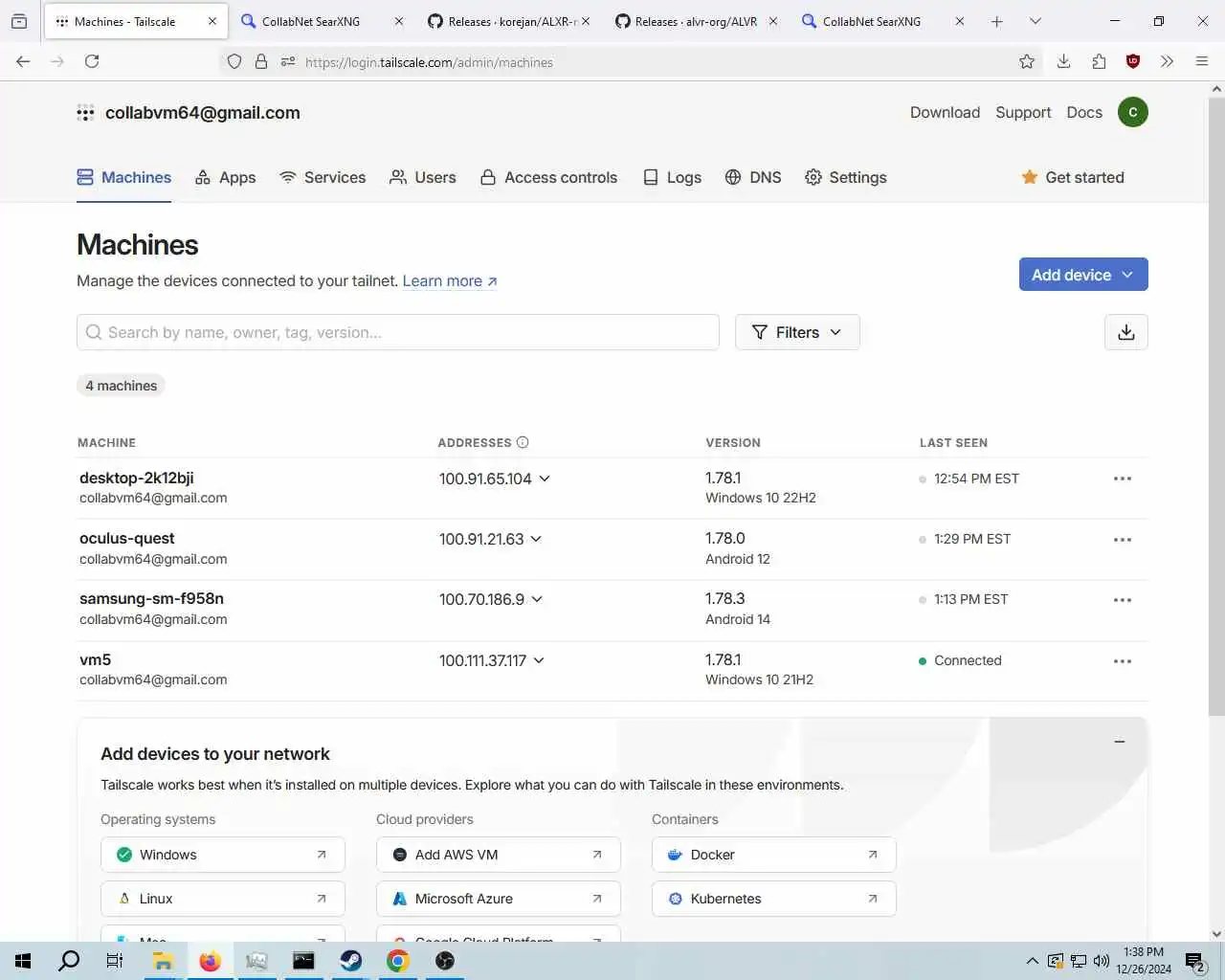Switch to the Users tab
Viewport: 1225px width, 980px height.
pyautogui.click(x=423, y=177)
